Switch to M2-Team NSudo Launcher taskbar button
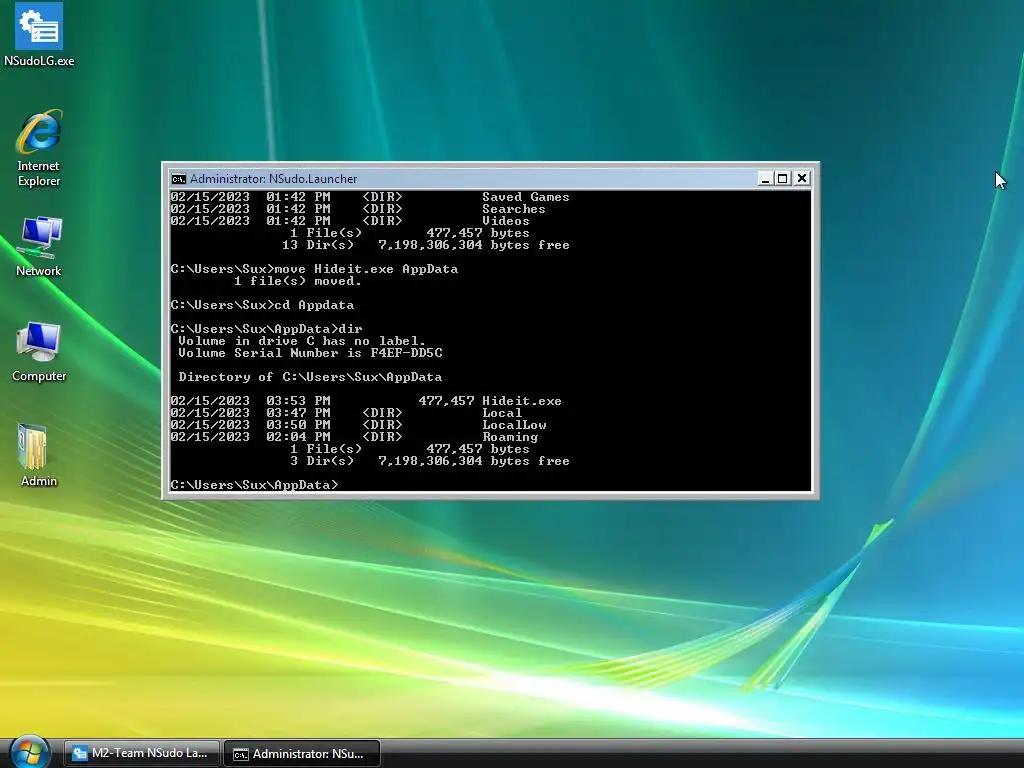Screen dimensions: 1024x768 [142, 753]
